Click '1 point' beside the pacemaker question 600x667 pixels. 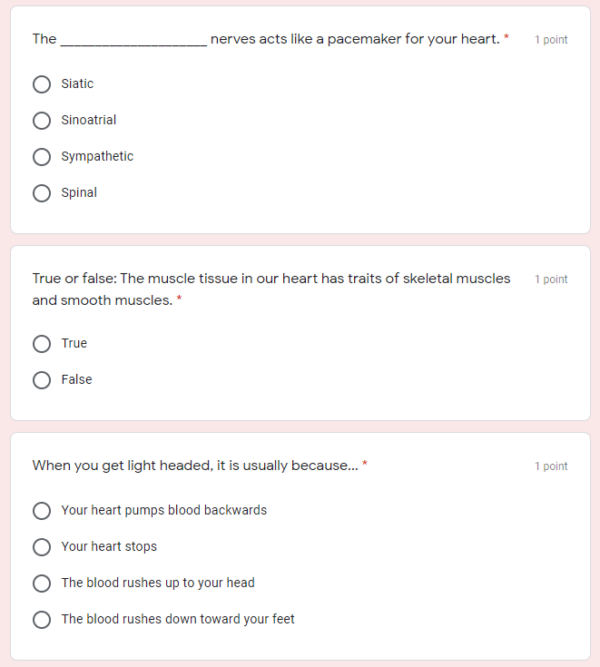550,40
